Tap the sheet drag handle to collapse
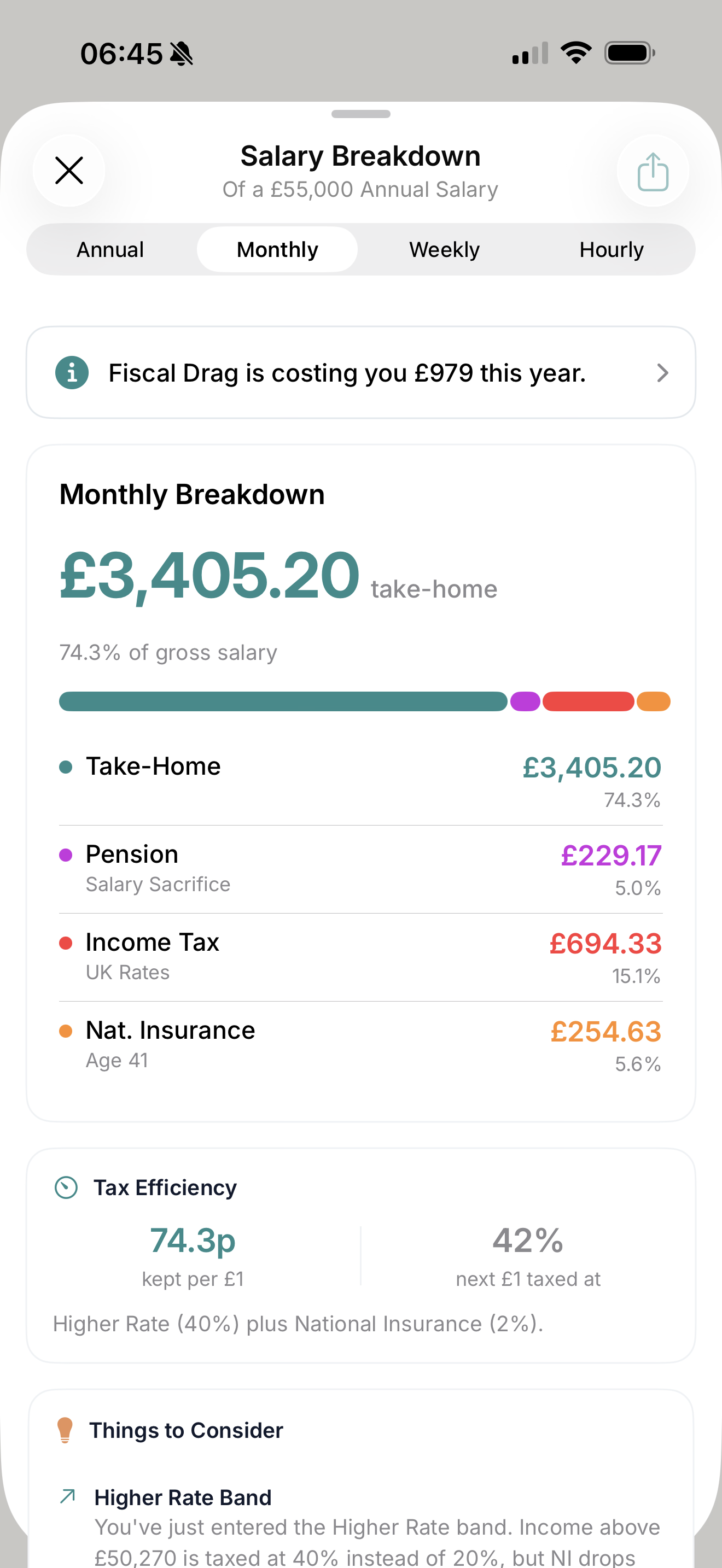The height and width of the screenshot is (1568, 722). (361, 113)
